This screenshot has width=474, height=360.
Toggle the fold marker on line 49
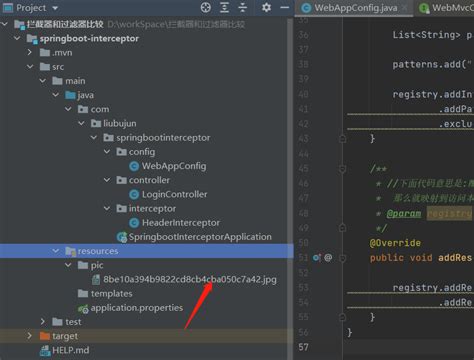coord(342,228)
